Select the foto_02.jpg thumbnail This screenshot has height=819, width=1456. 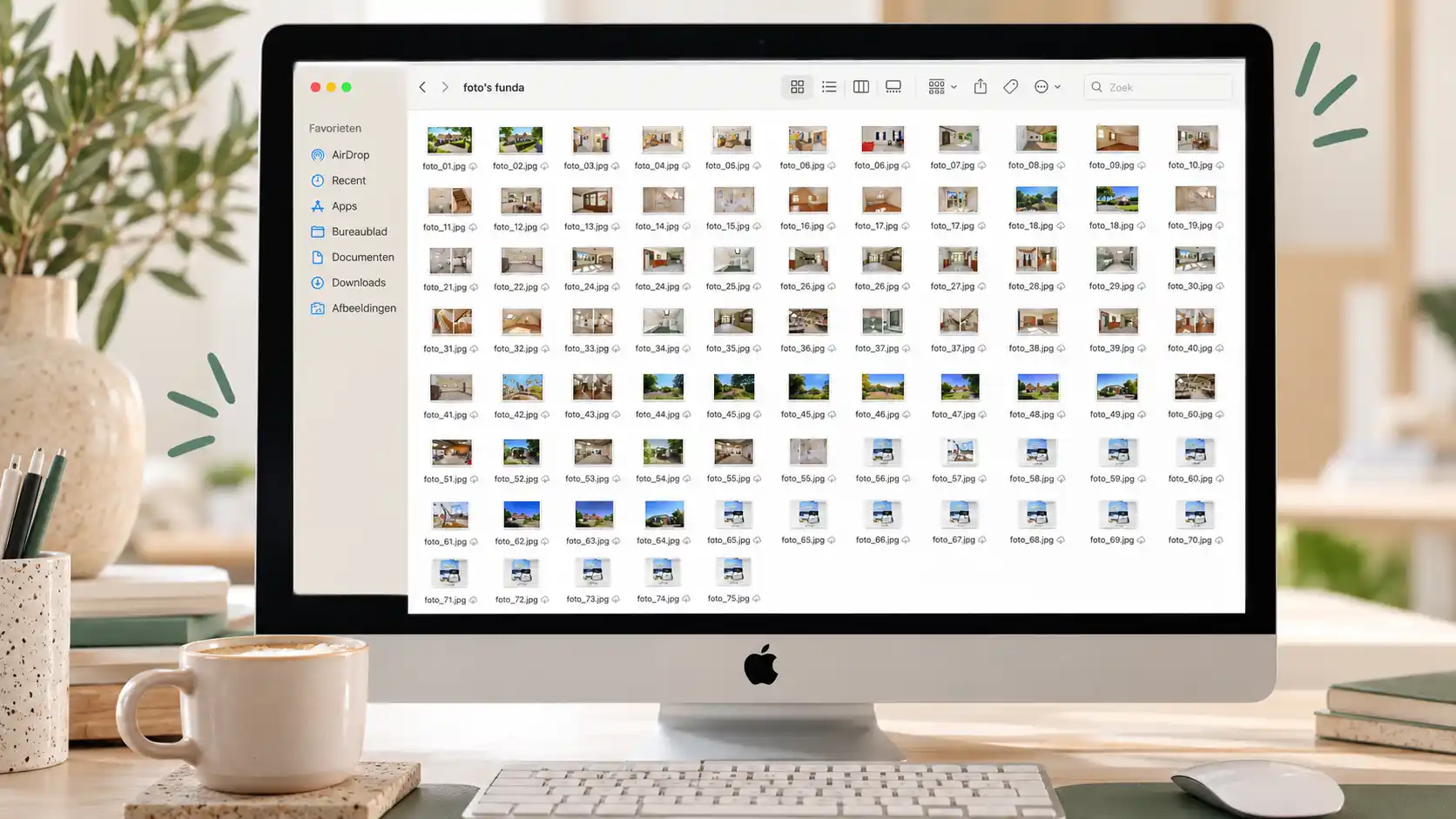pyautogui.click(x=521, y=140)
